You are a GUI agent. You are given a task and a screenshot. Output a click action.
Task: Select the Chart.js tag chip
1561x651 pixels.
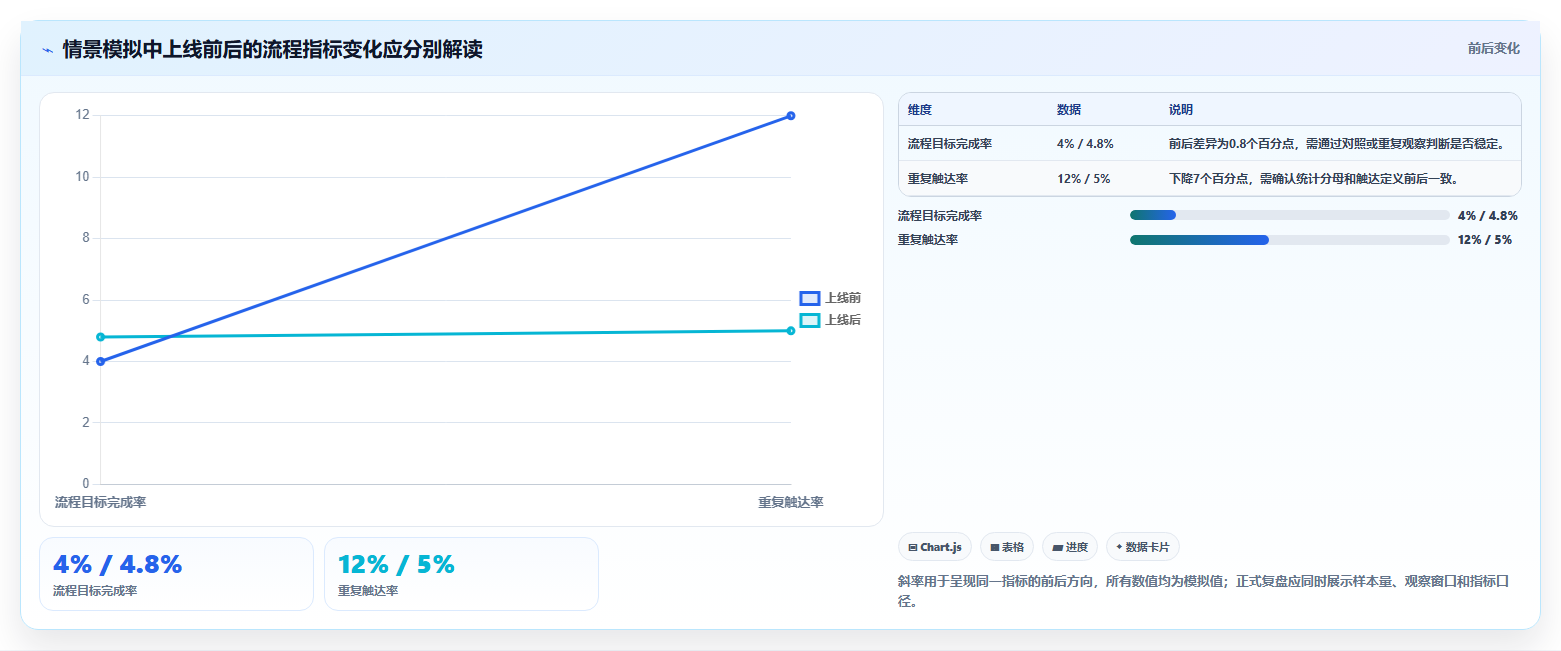935,547
